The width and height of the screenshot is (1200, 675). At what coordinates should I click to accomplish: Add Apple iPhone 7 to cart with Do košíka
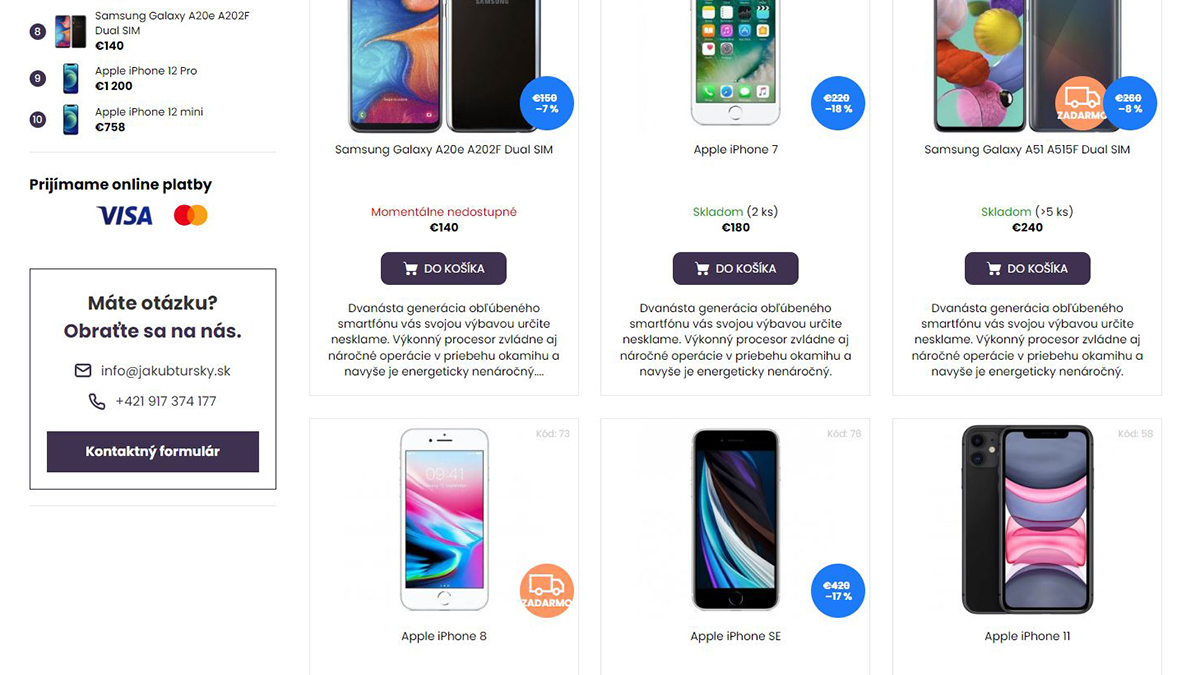click(735, 269)
